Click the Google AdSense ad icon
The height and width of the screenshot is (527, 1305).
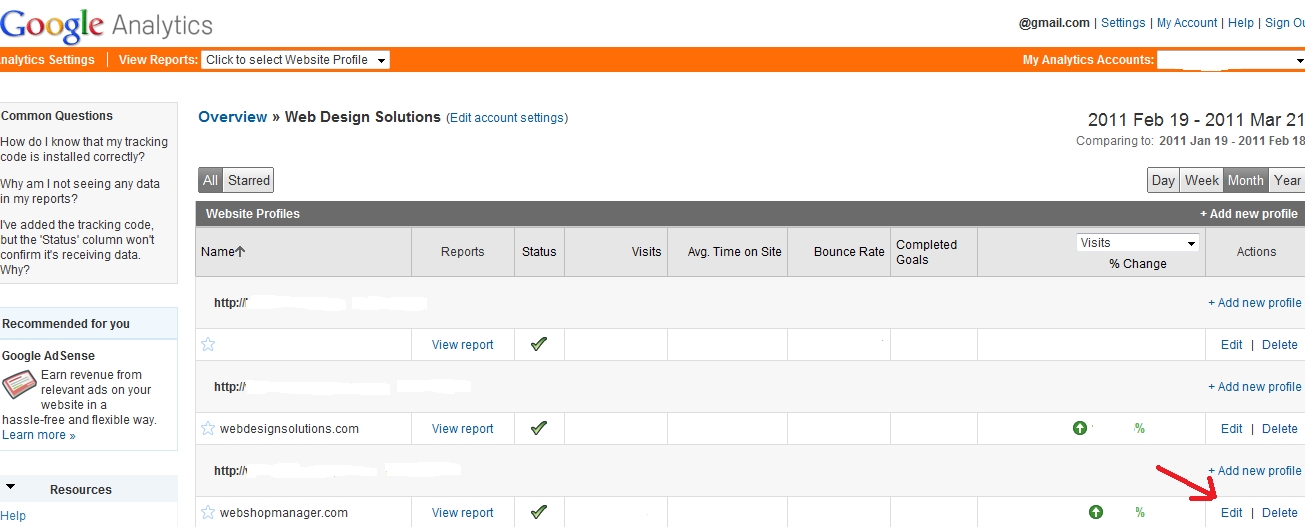[x=19, y=385]
